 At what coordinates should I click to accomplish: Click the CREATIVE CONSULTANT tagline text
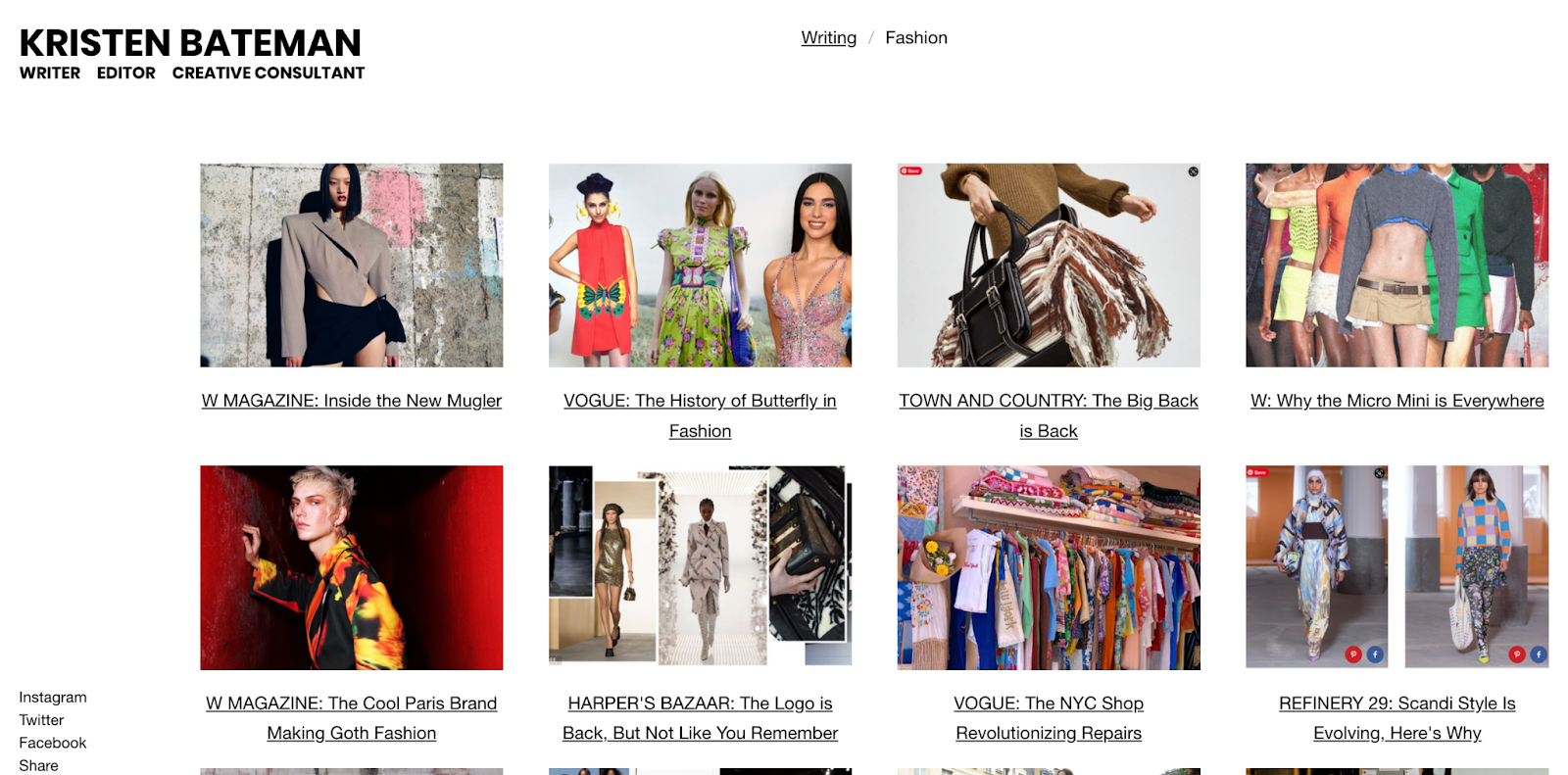click(x=269, y=73)
